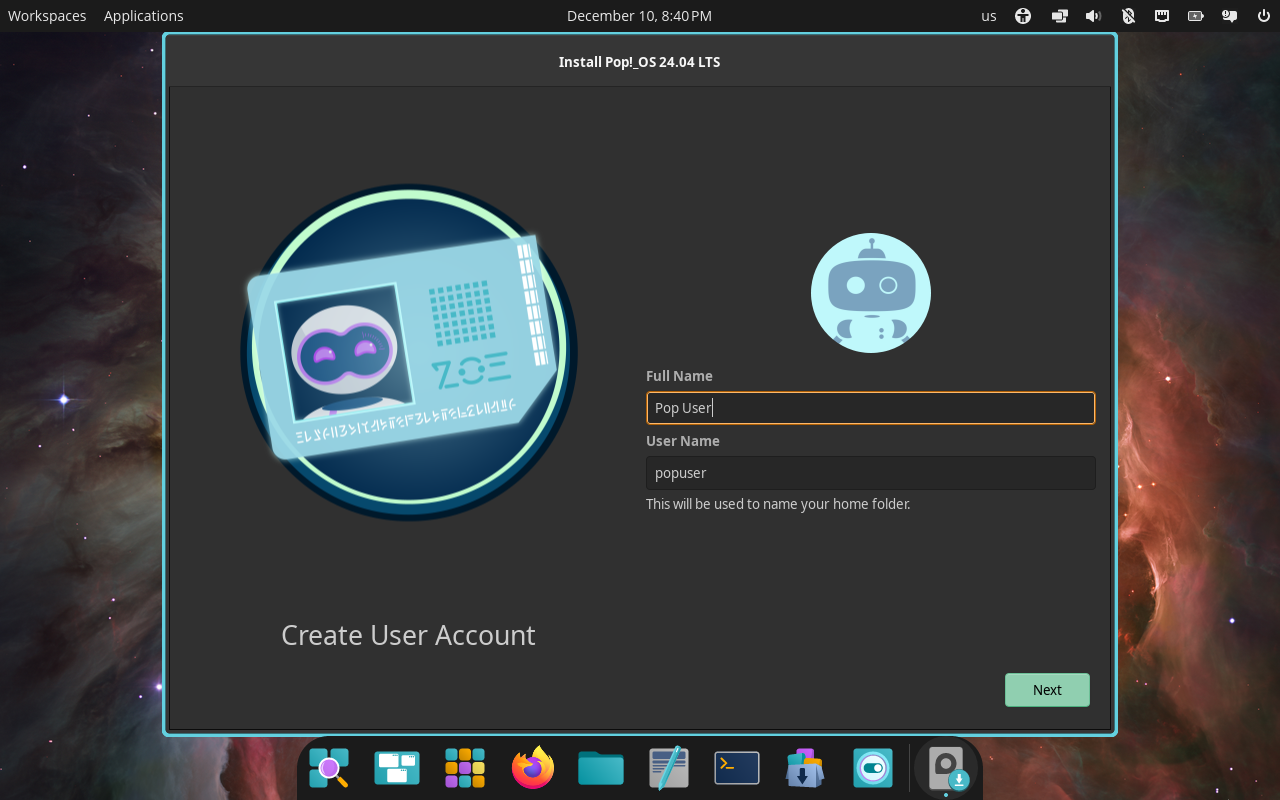Open the application launcher grid
Screen dimensions: 1280x800
[x=465, y=768]
